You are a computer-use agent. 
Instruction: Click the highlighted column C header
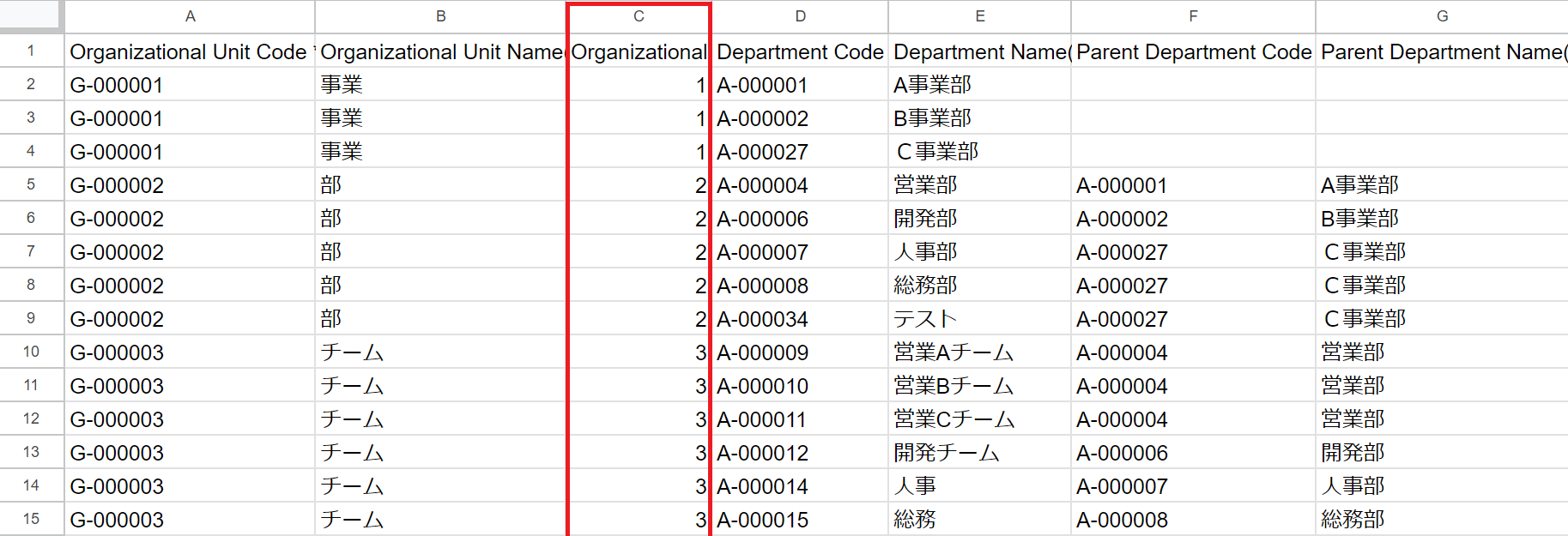pyautogui.click(x=639, y=16)
